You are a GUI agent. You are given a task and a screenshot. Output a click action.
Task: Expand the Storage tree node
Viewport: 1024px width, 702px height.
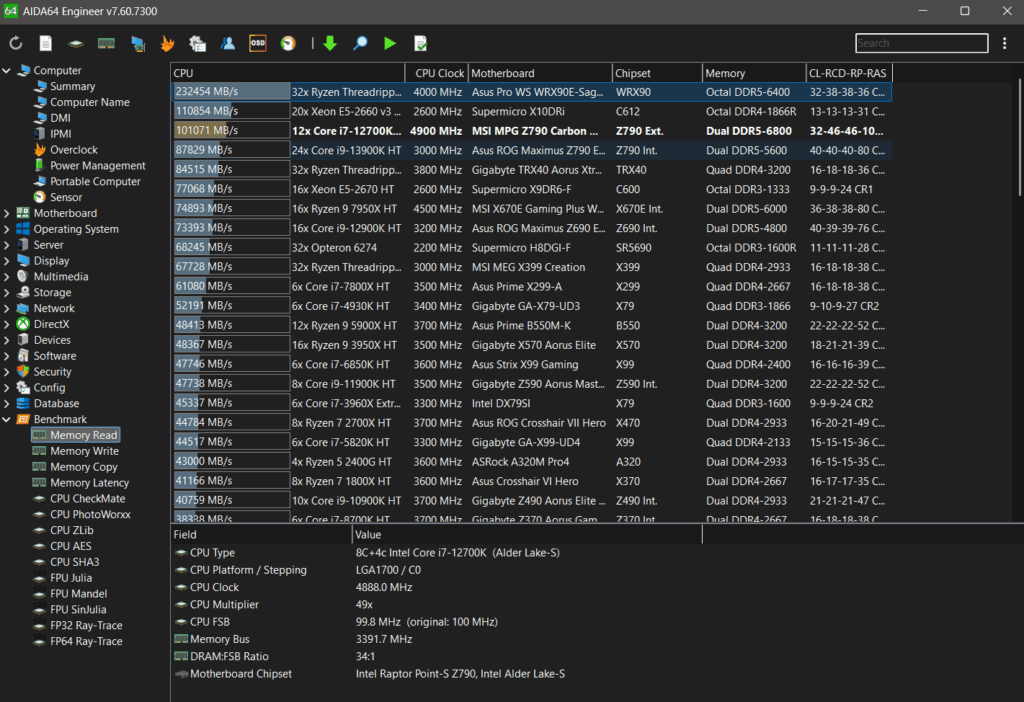tap(8, 292)
